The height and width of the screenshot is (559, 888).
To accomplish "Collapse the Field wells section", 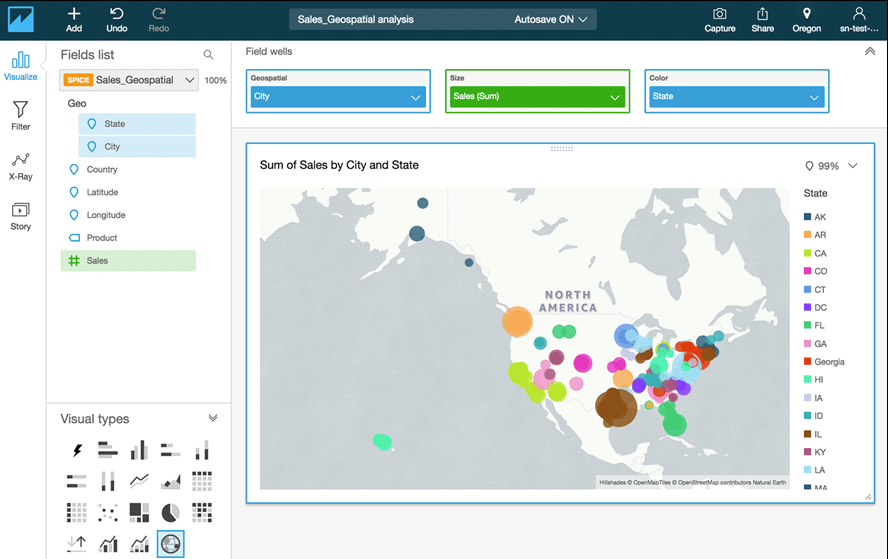I will coord(870,52).
